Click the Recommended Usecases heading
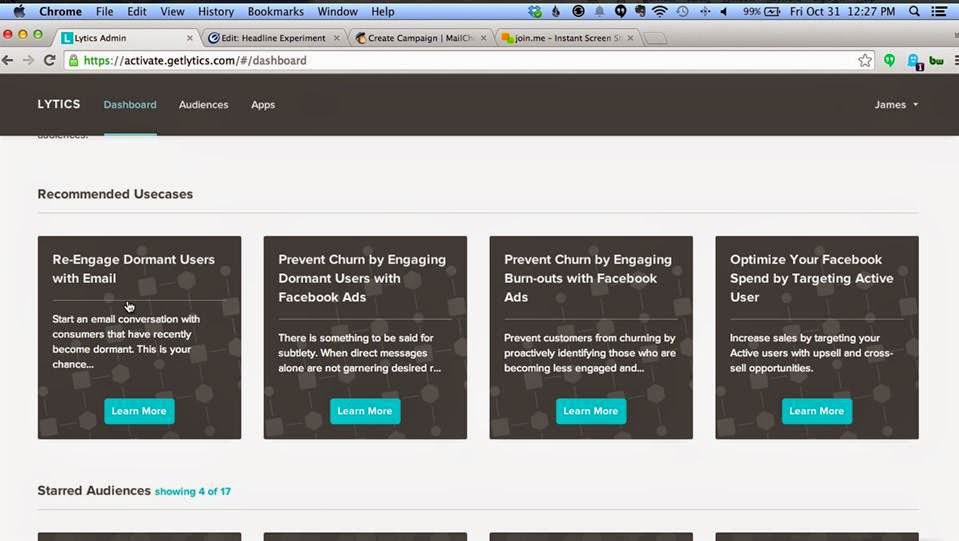 pyautogui.click(x=115, y=194)
